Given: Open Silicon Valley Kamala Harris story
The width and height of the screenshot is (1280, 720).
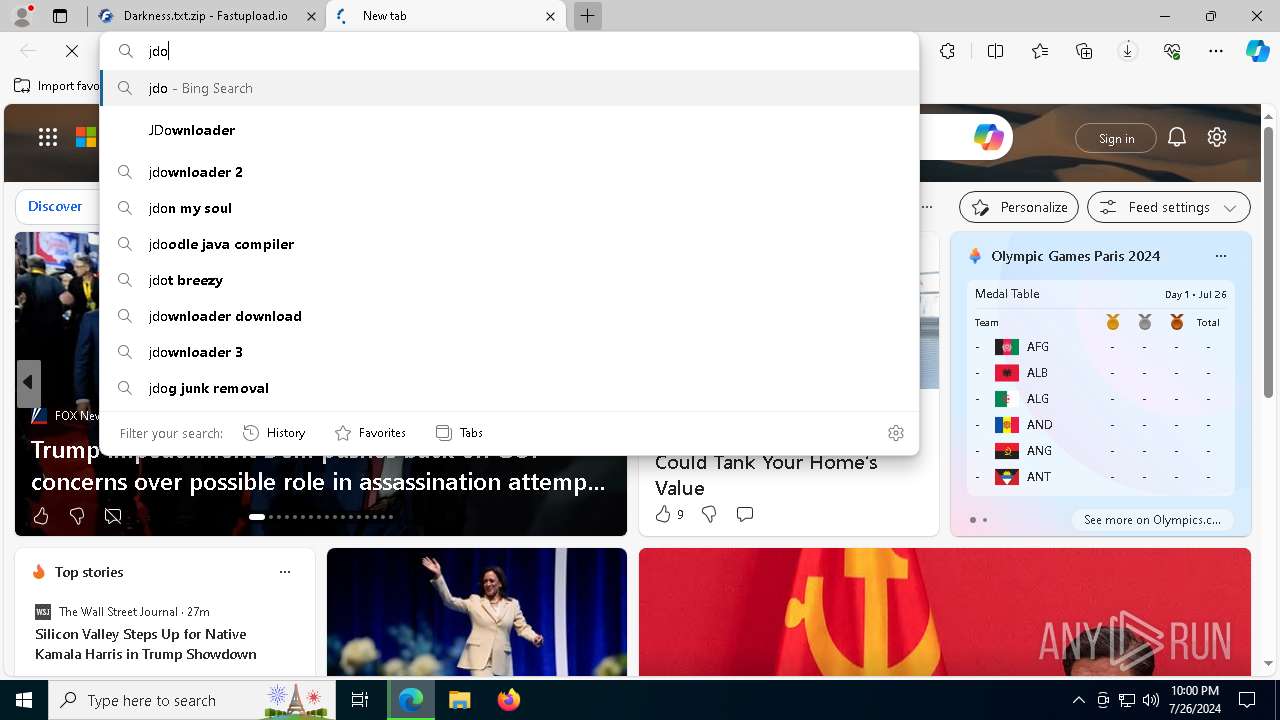Looking at the screenshot, I should pyautogui.click(x=146, y=644).
